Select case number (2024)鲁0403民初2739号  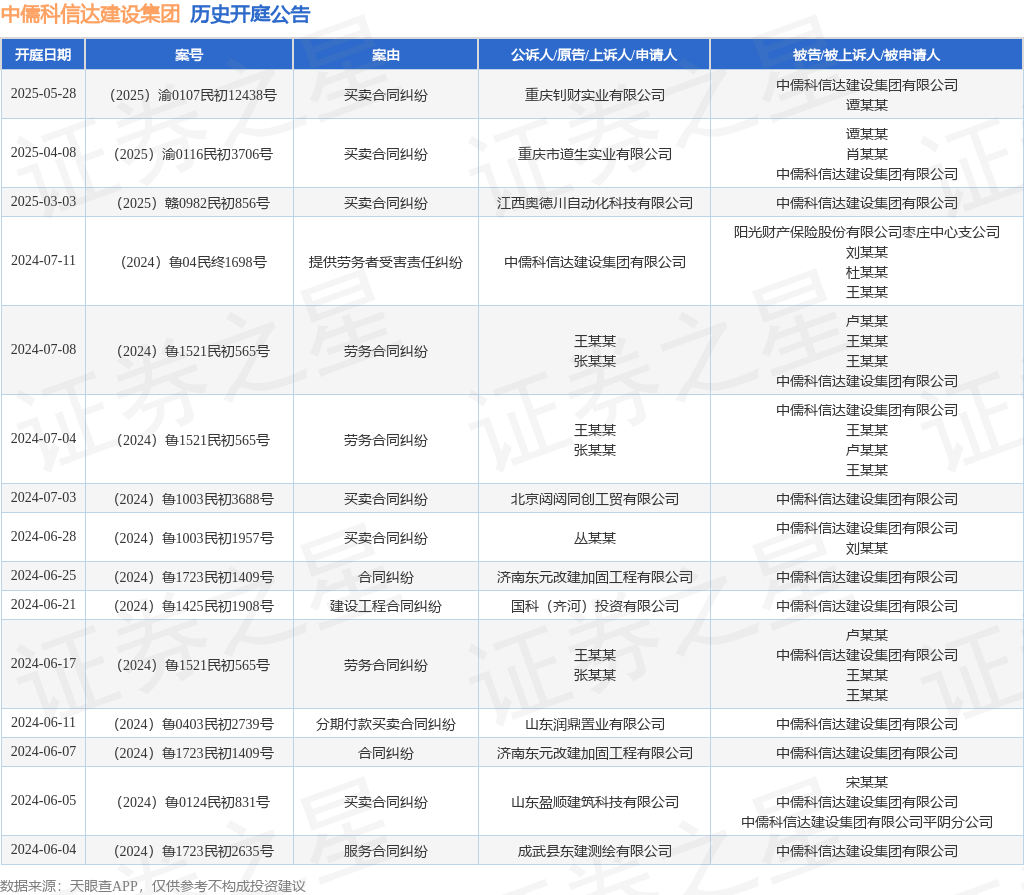pyautogui.click(x=193, y=724)
